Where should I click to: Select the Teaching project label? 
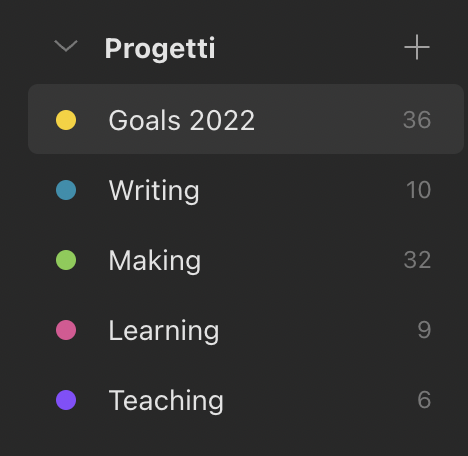[x=166, y=400]
